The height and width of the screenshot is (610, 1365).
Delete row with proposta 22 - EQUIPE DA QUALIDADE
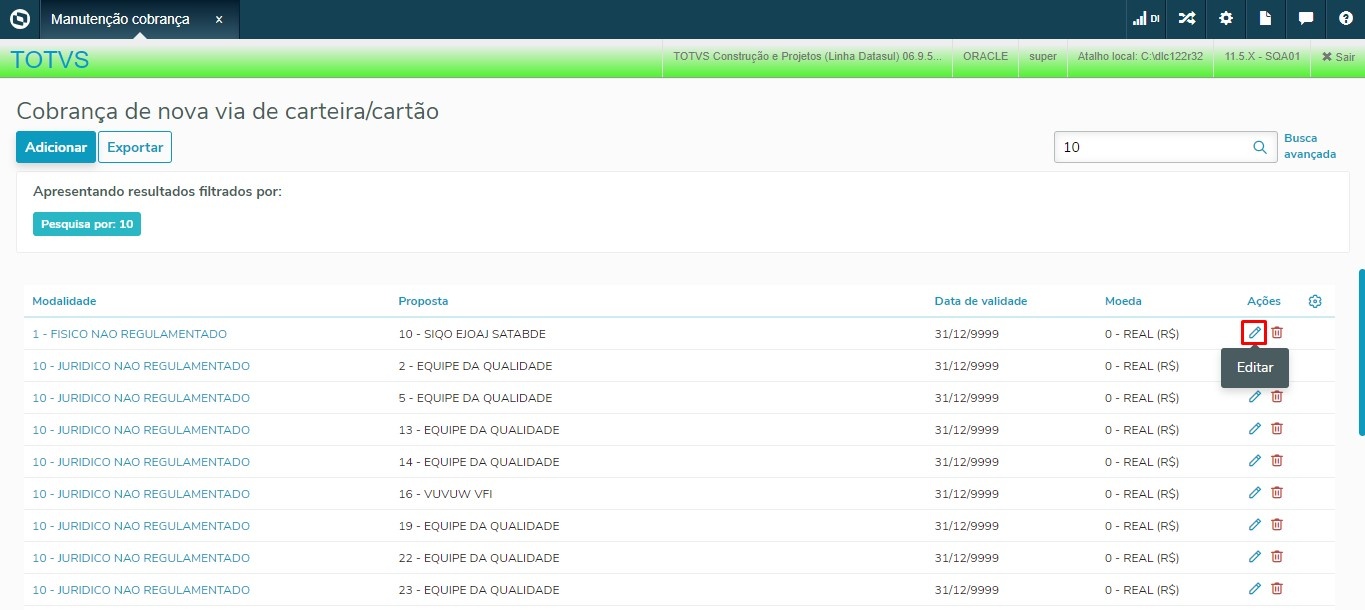pyautogui.click(x=1277, y=557)
